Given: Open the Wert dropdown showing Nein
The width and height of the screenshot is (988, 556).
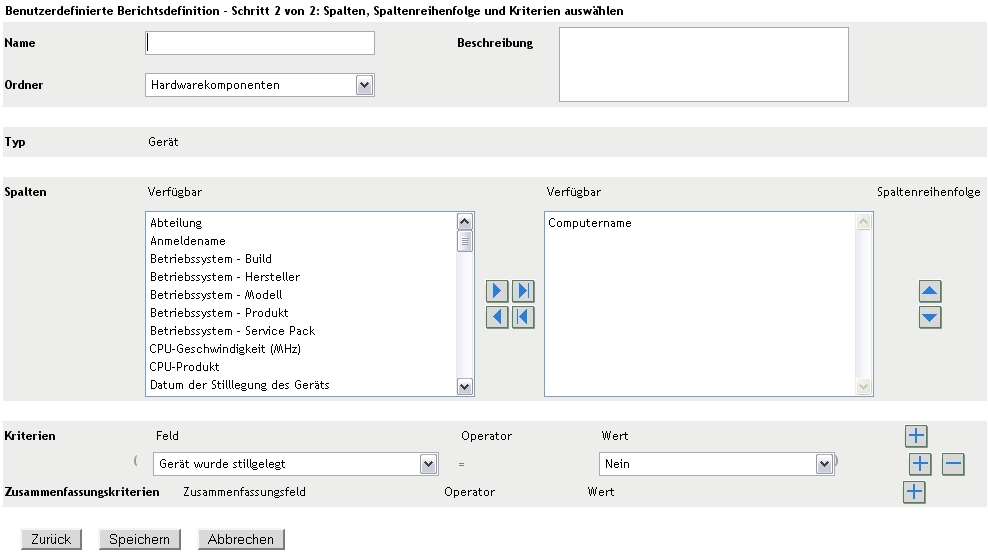Looking at the screenshot, I should (824, 464).
